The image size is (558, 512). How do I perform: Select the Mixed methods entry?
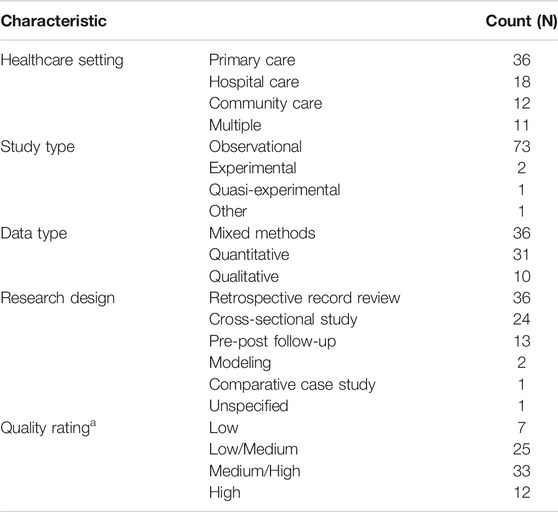pyautogui.click(x=262, y=233)
